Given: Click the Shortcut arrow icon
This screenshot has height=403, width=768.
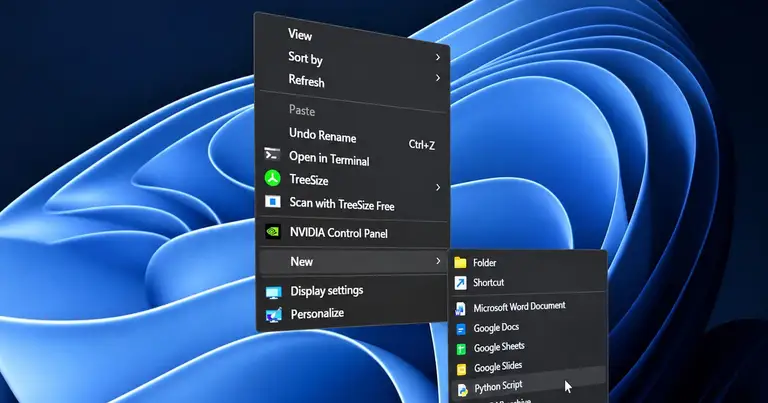Looking at the screenshot, I should coord(460,283).
